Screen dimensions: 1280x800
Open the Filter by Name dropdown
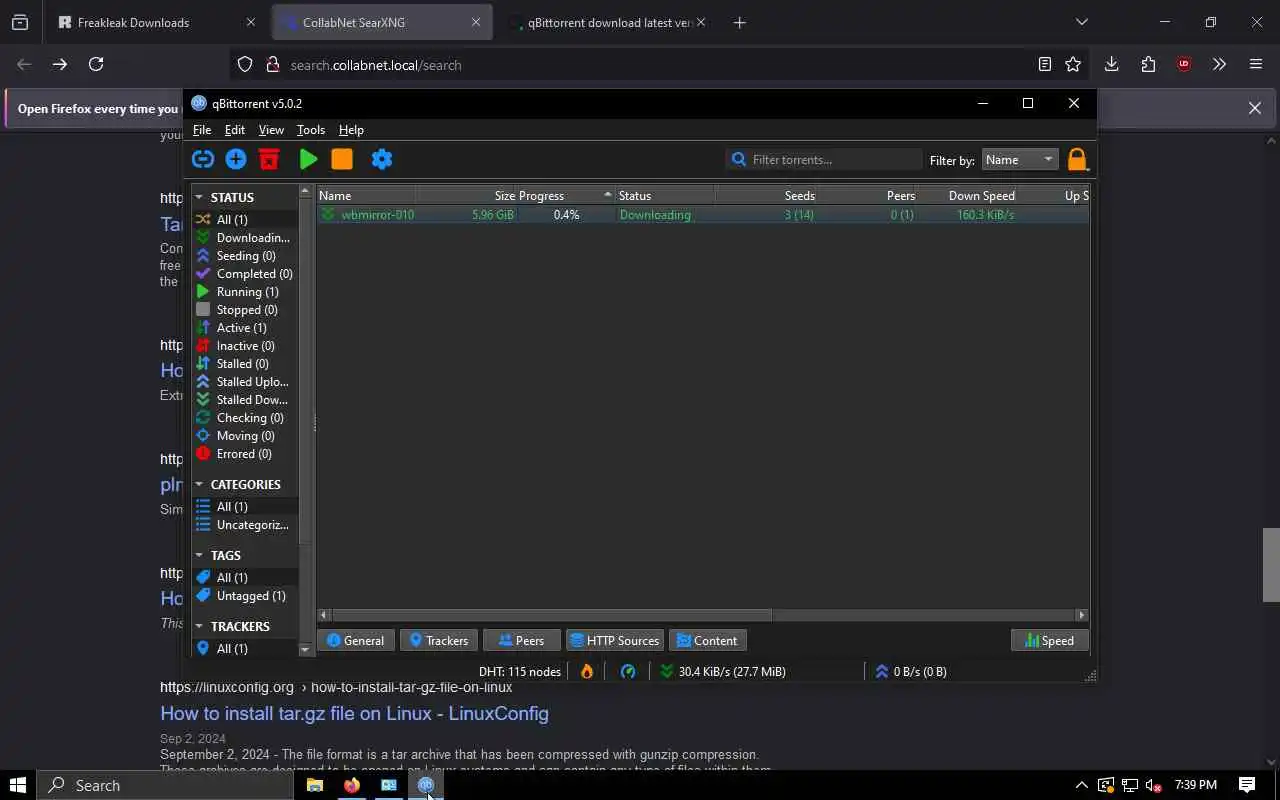(x=1019, y=160)
